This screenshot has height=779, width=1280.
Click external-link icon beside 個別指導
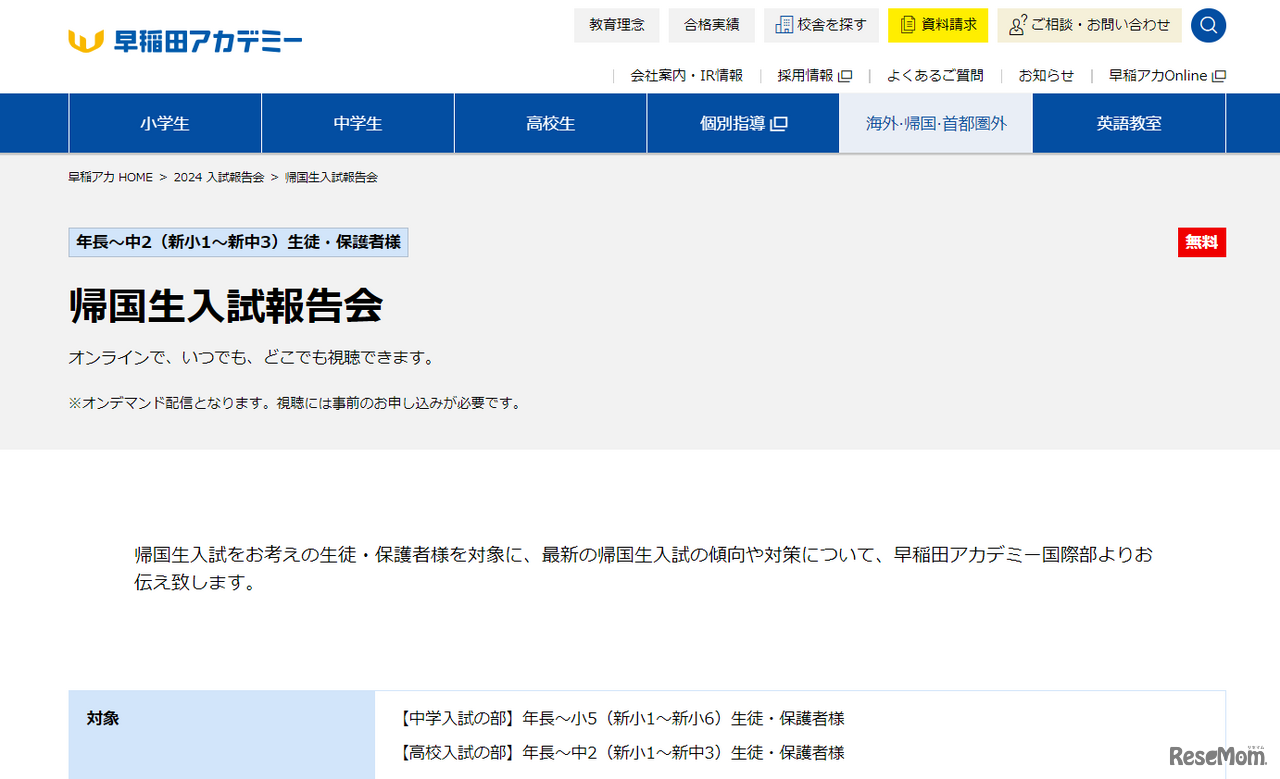coord(779,124)
